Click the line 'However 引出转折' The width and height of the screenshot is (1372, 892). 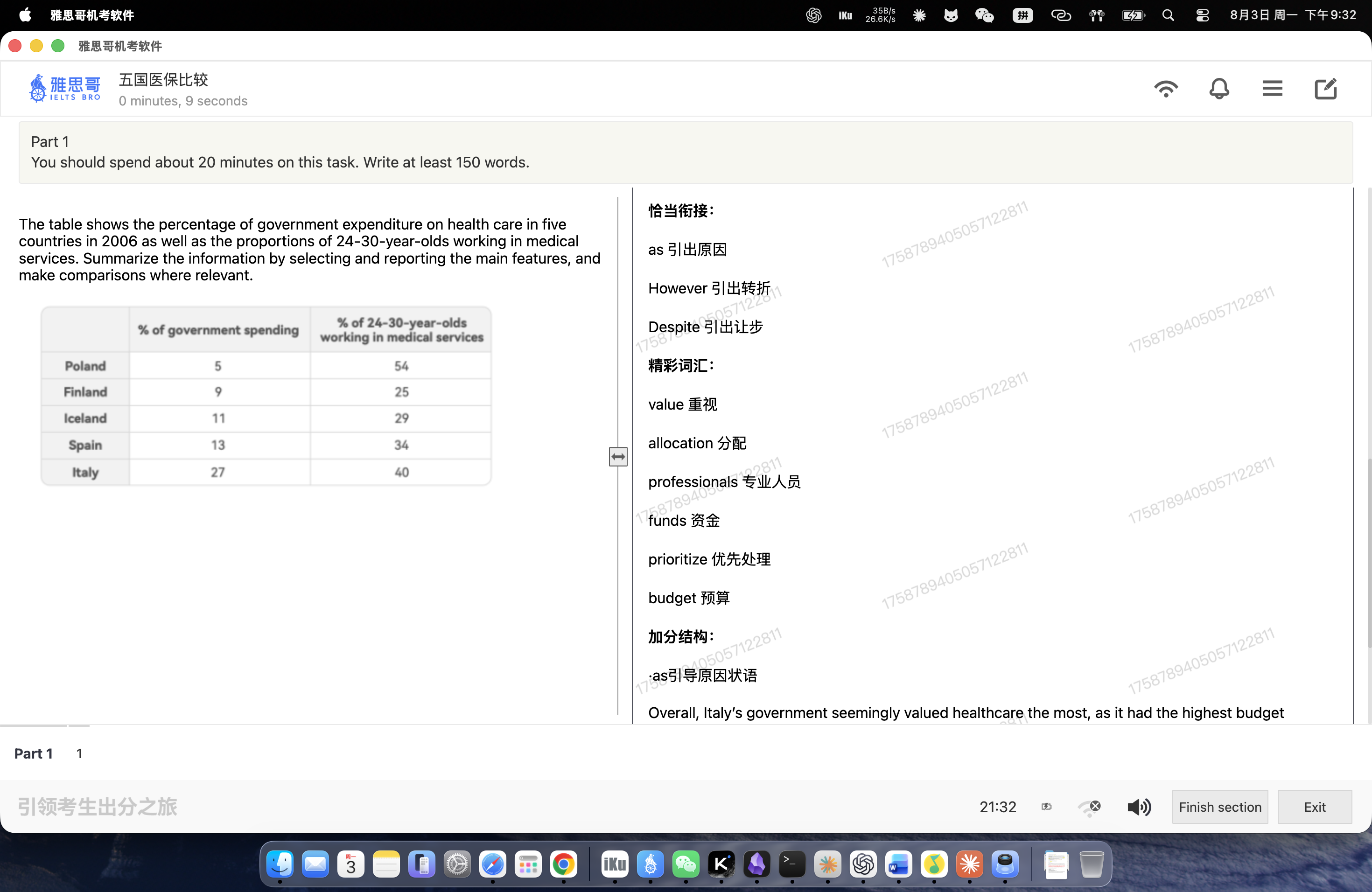click(709, 288)
